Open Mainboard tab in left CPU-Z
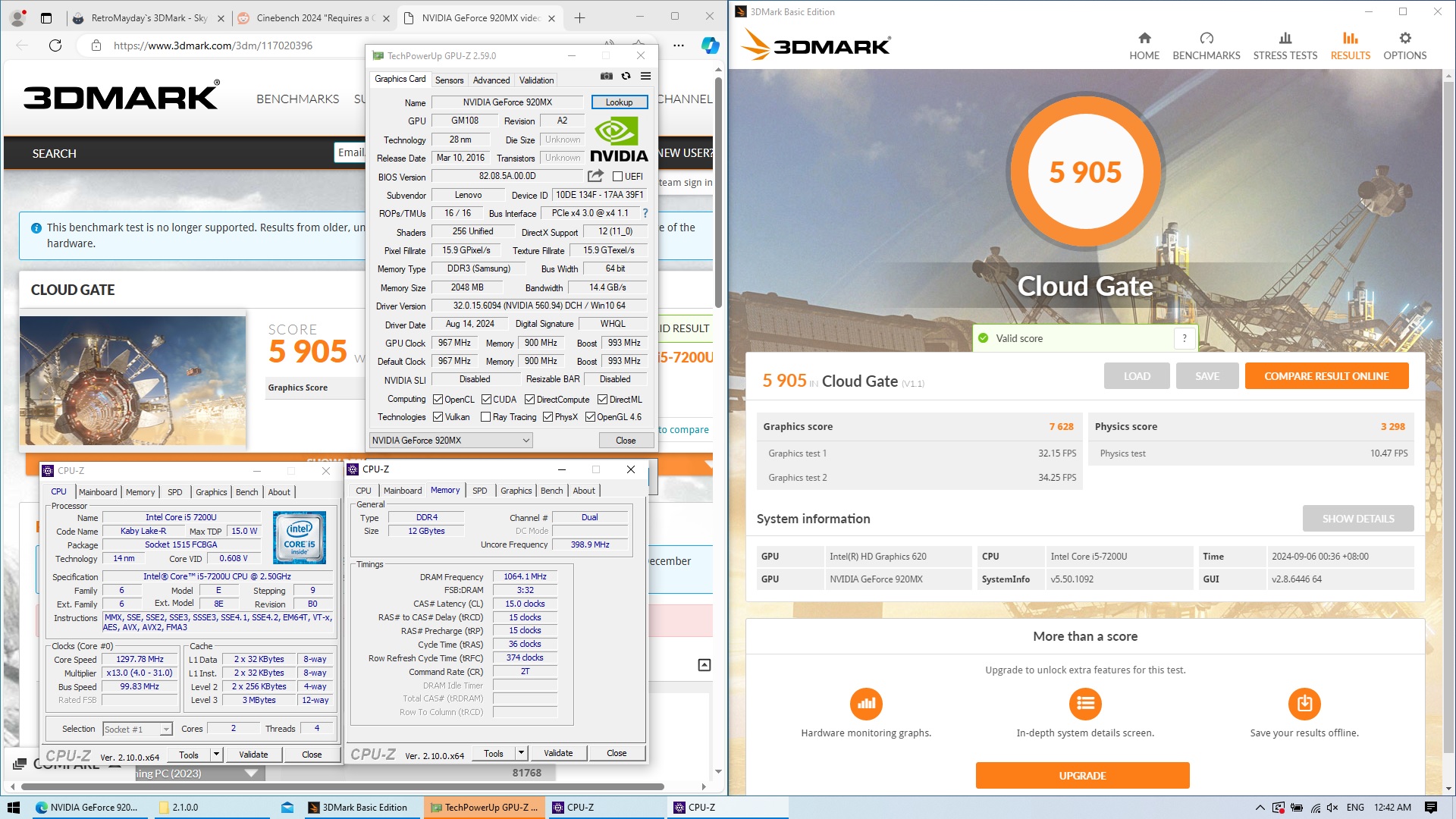The height and width of the screenshot is (819, 1456). coord(98,492)
